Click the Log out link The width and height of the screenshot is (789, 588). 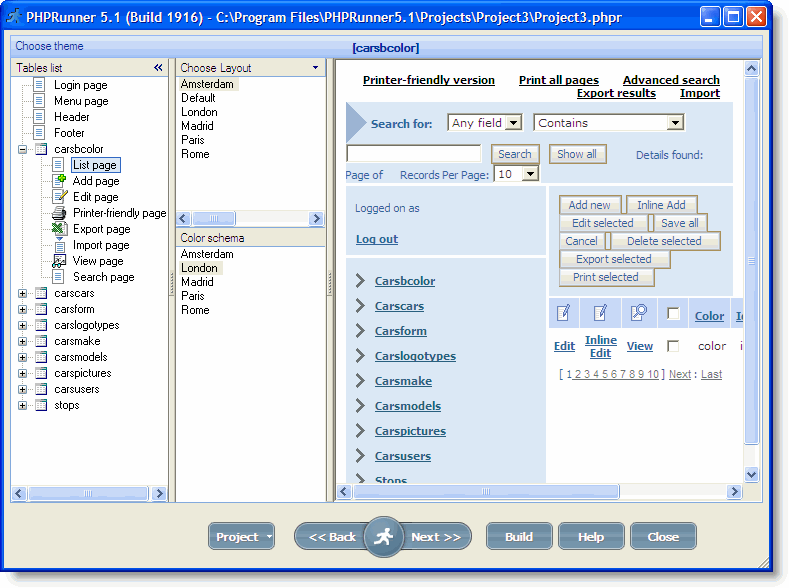click(x=377, y=239)
